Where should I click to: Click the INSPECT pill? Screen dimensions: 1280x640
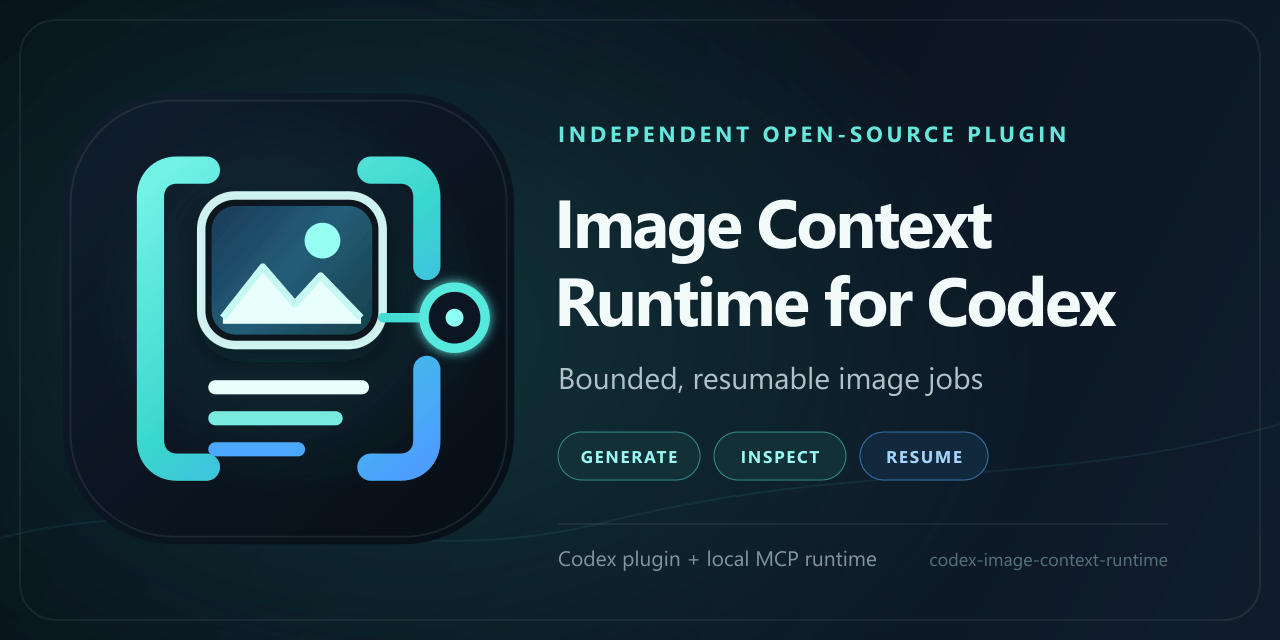click(x=780, y=457)
